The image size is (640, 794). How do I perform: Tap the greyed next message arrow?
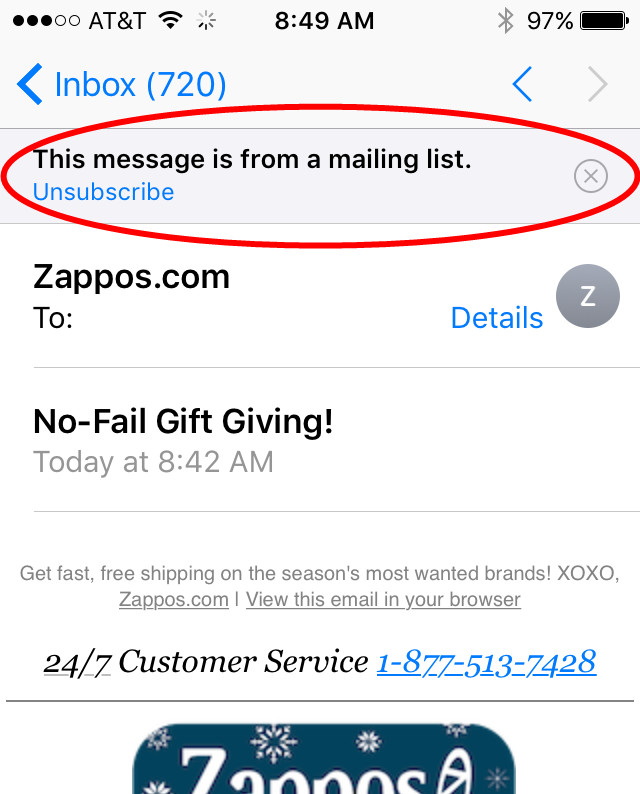pos(597,84)
